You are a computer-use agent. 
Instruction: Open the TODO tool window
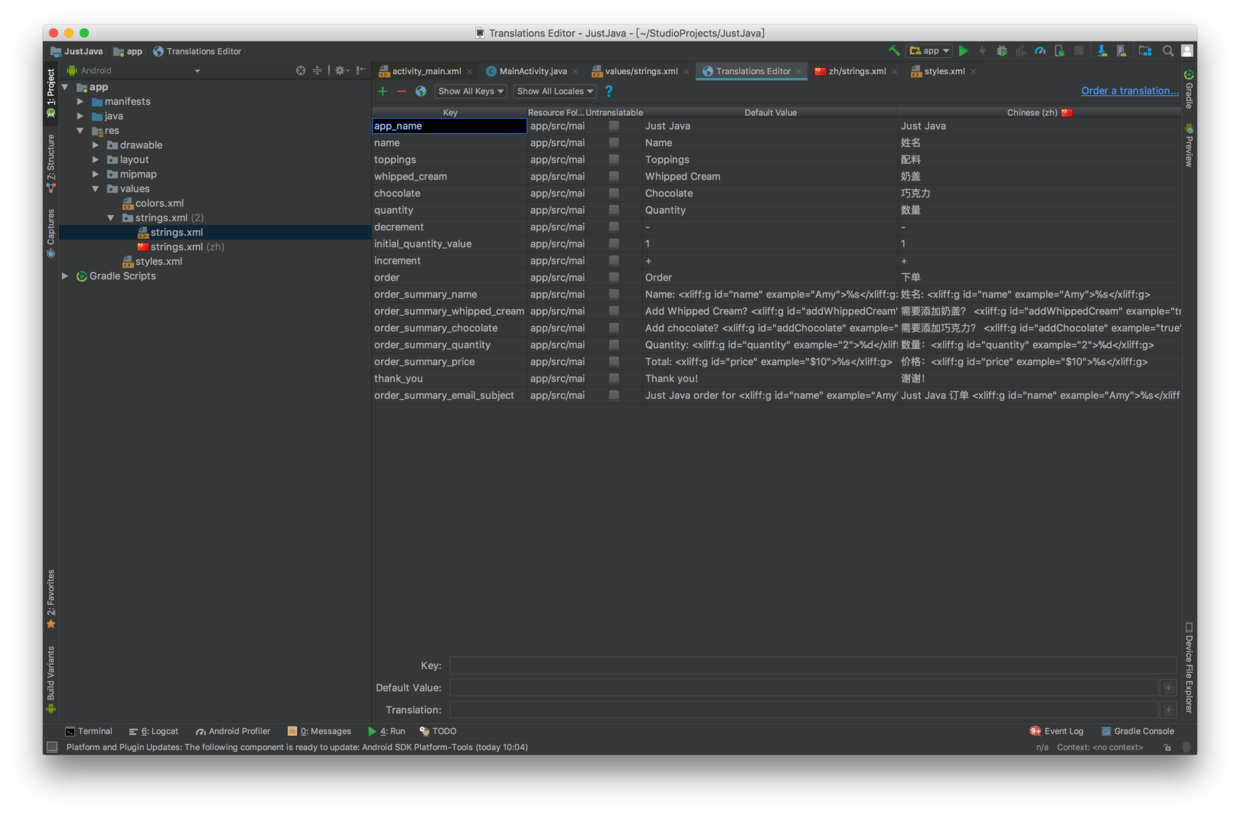(x=438, y=731)
